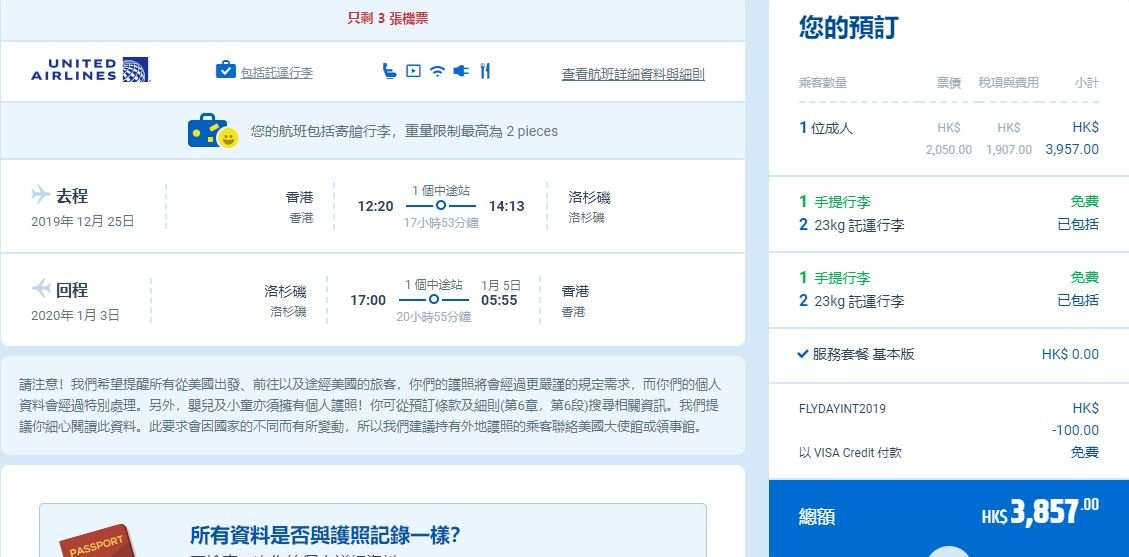Click the 總額 total price bar
The height and width of the screenshot is (557, 1129).
tap(949, 518)
